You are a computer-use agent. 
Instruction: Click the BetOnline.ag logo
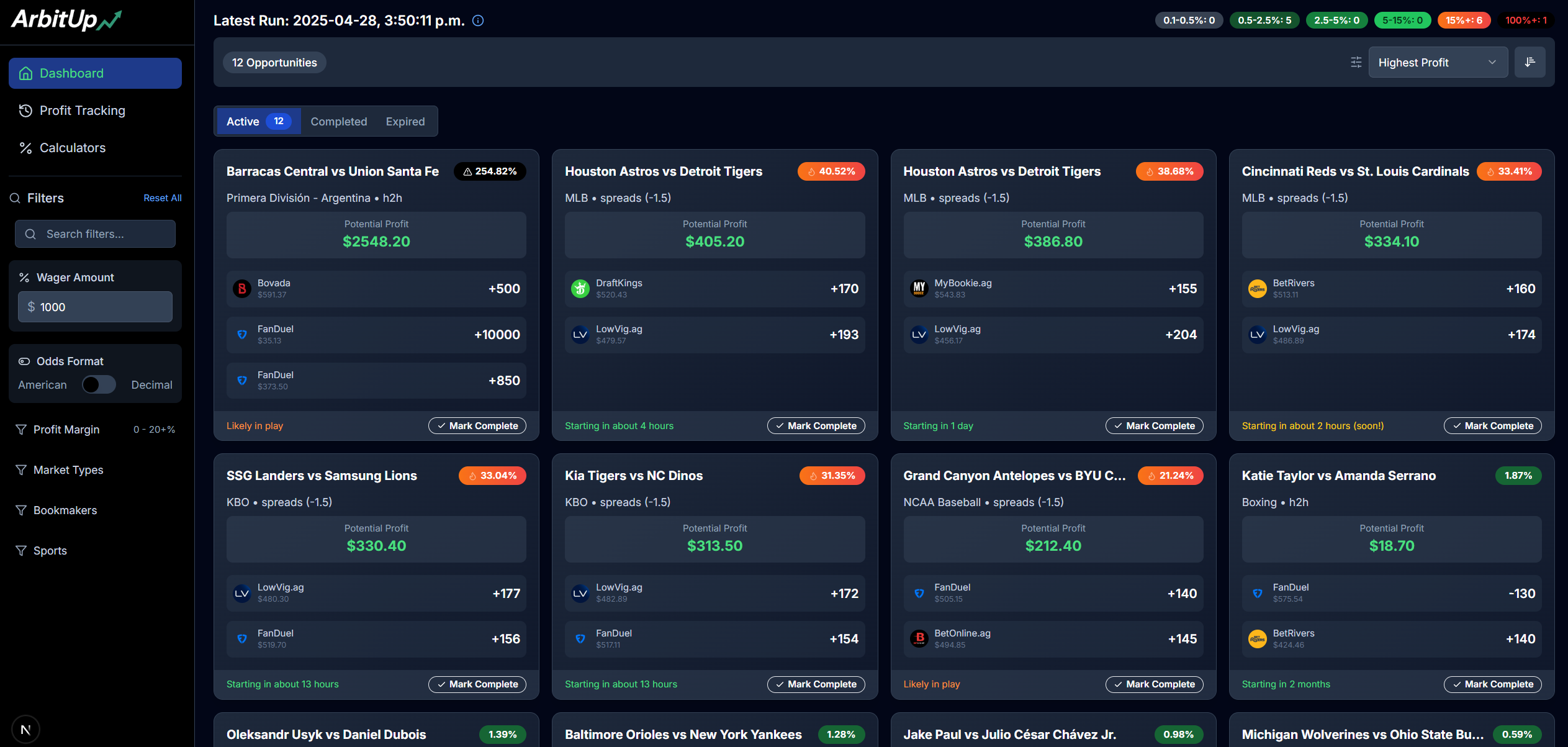(919, 639)
